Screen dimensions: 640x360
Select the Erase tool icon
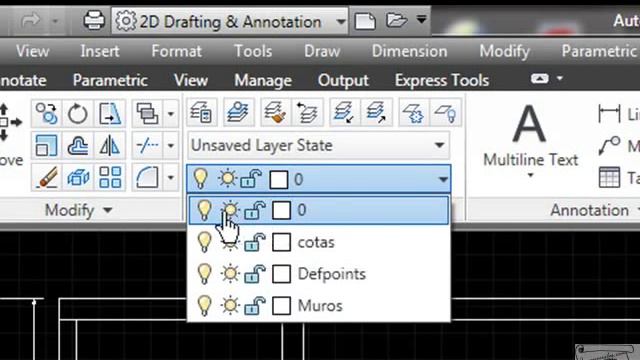coord(46,177)
